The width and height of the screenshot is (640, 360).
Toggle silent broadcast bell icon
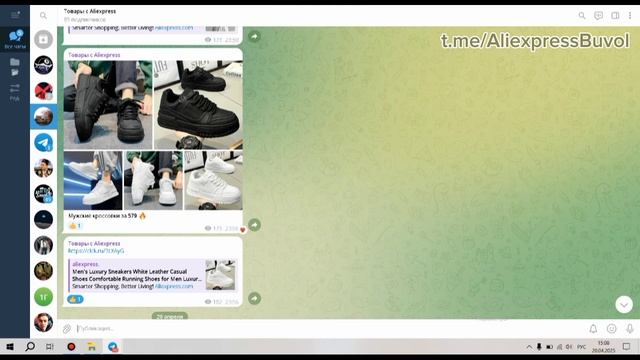click(x=593, y=328)
